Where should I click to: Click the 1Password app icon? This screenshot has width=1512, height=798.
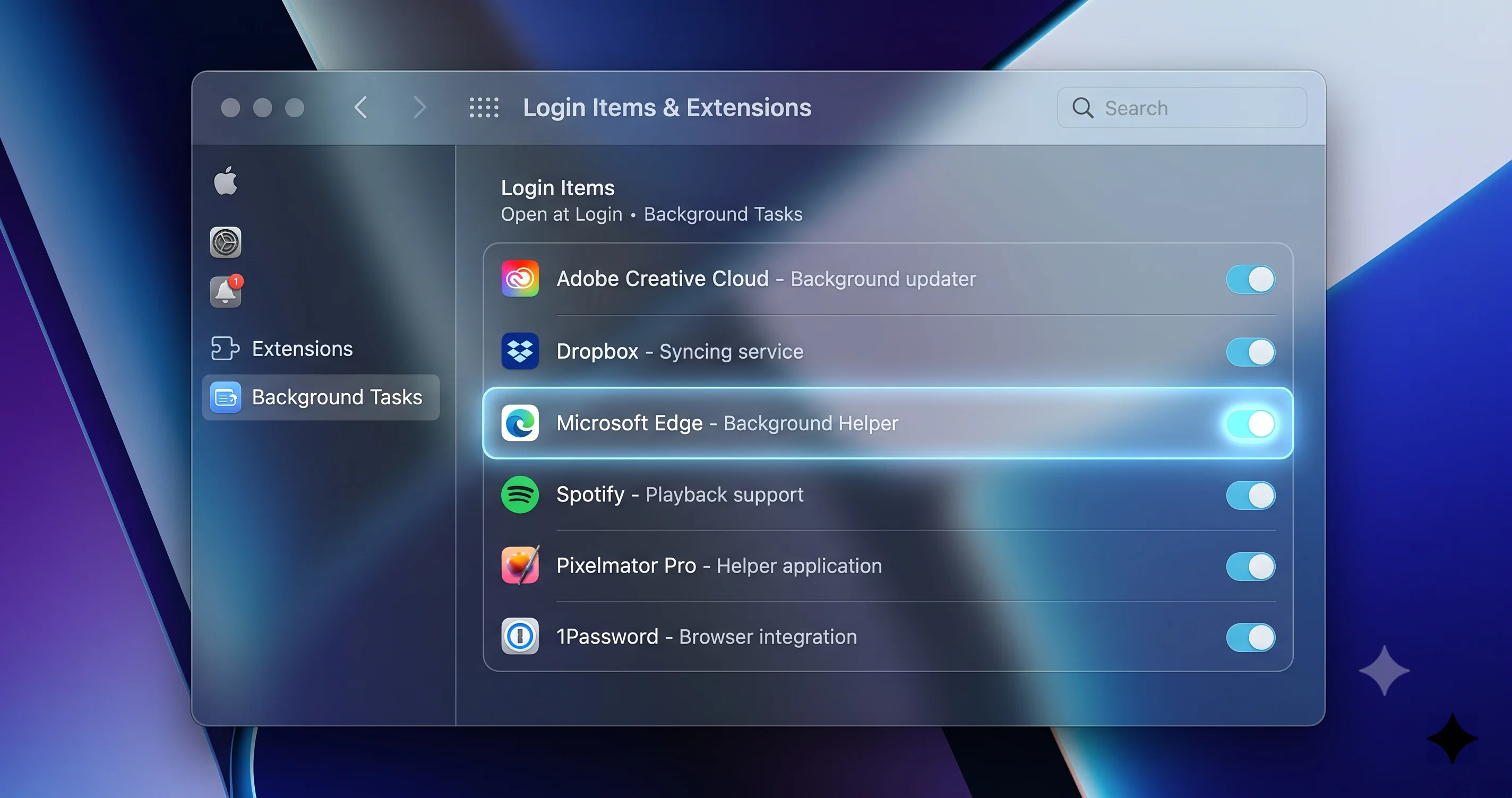tap(520, 636)
